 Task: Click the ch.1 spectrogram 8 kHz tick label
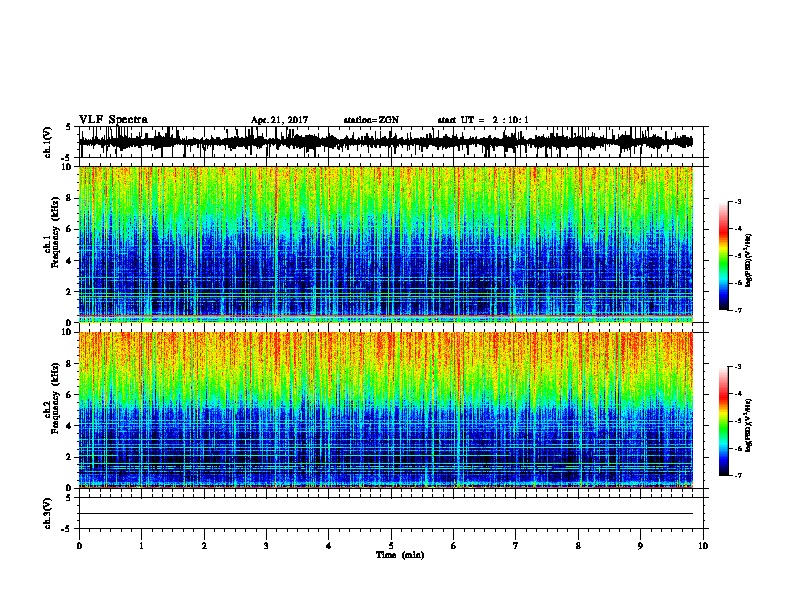pos(70,198)
